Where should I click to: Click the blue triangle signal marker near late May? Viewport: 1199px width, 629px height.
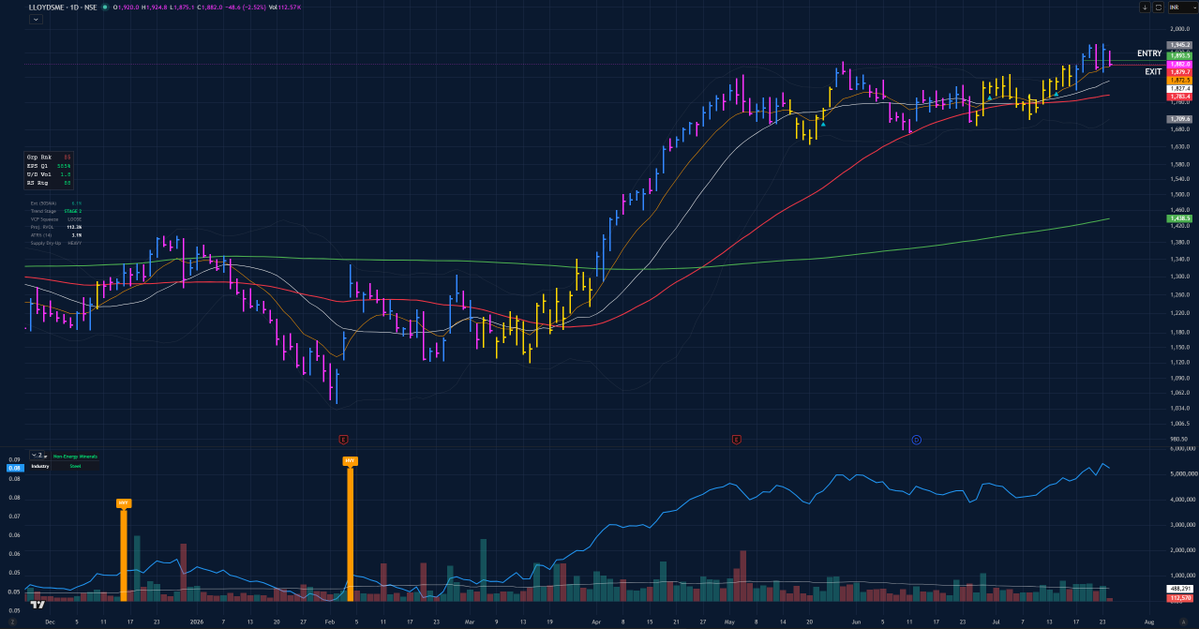pos(823,124)
